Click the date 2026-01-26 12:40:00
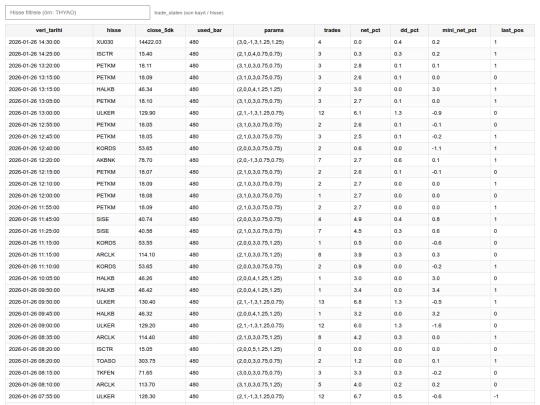The width and height of the screenshot is (540, 405). pyautogui.click(x=34, y=148)
